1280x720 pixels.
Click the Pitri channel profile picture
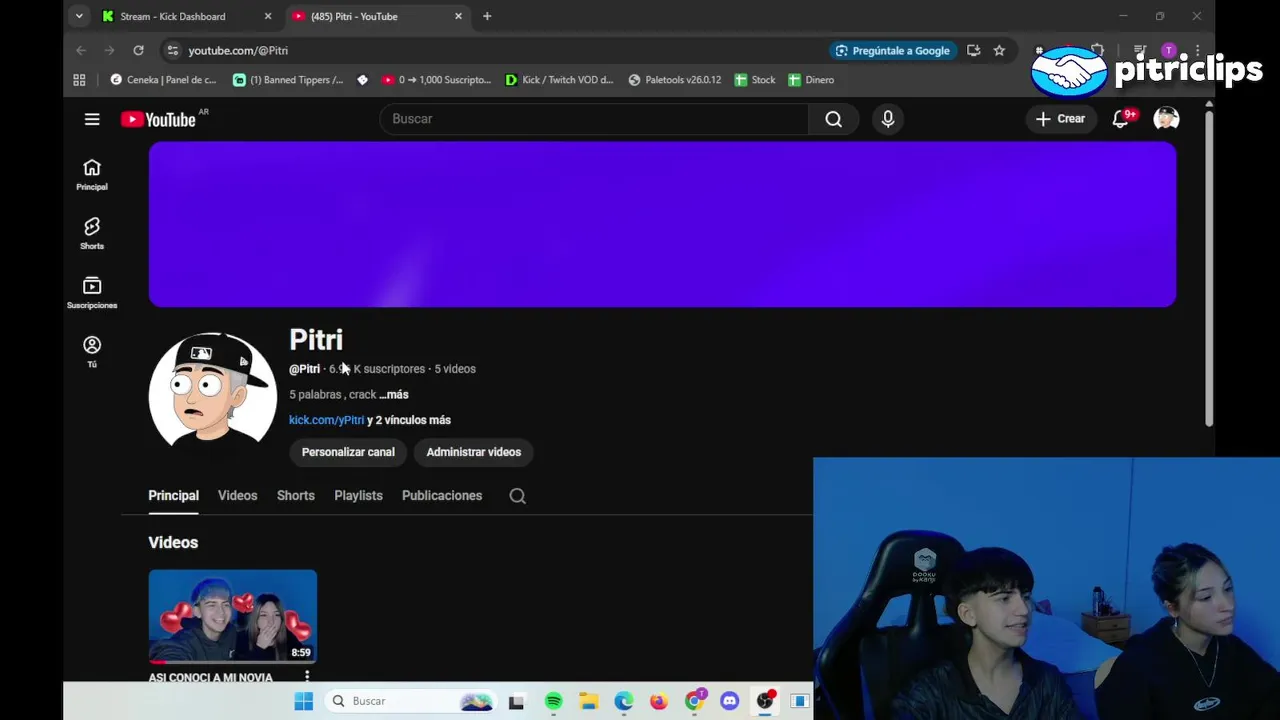coord(213,395)
